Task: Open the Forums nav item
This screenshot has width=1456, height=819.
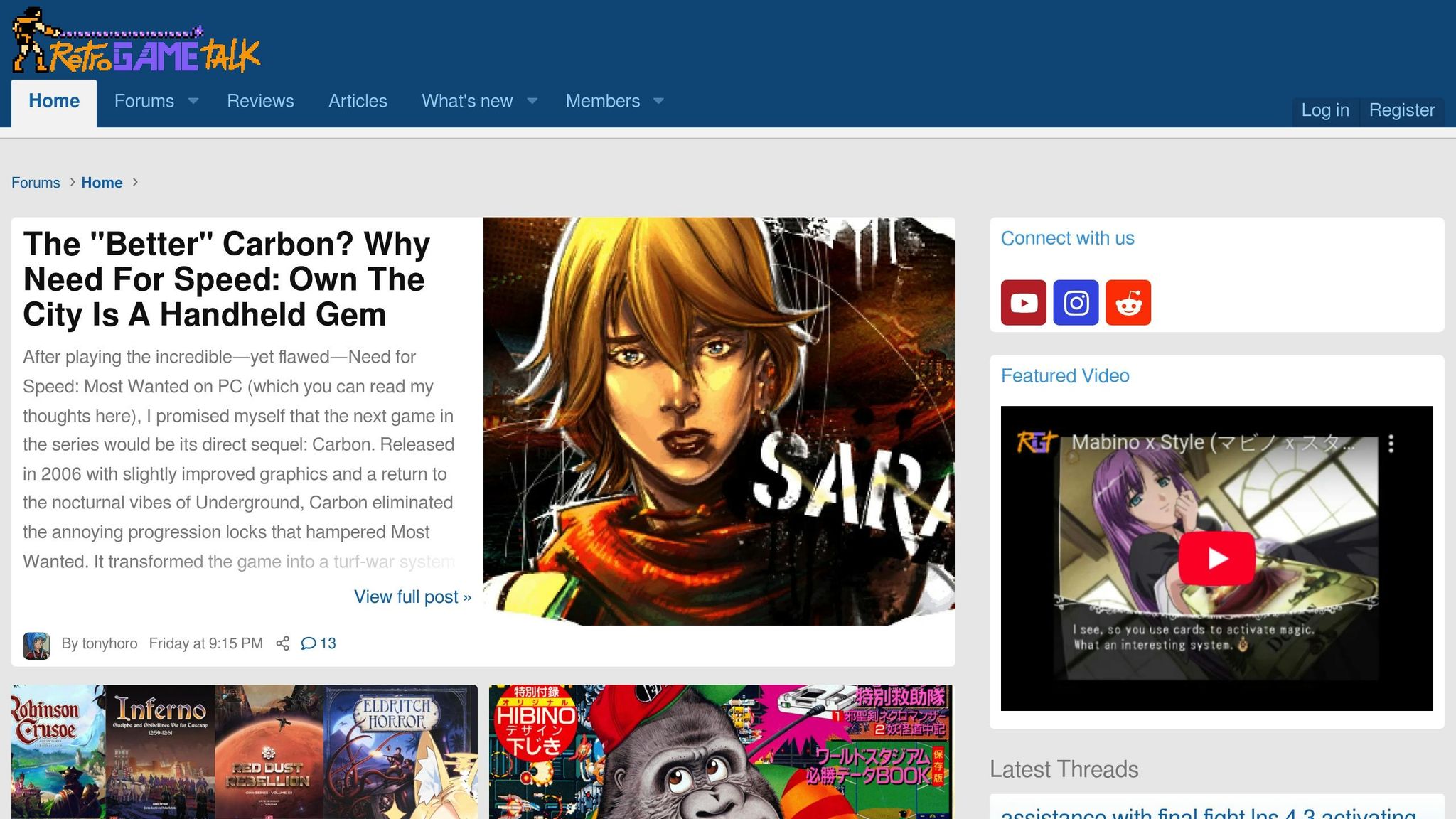Action: point(144,101)
